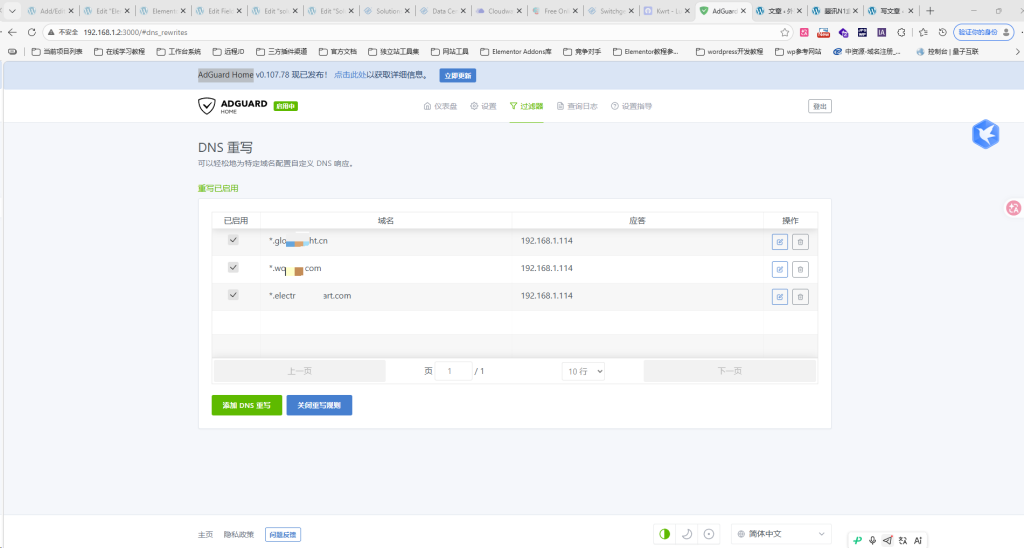Click the AI icon in floating toolbar
Screen dimensions: 1024x548
918,540
